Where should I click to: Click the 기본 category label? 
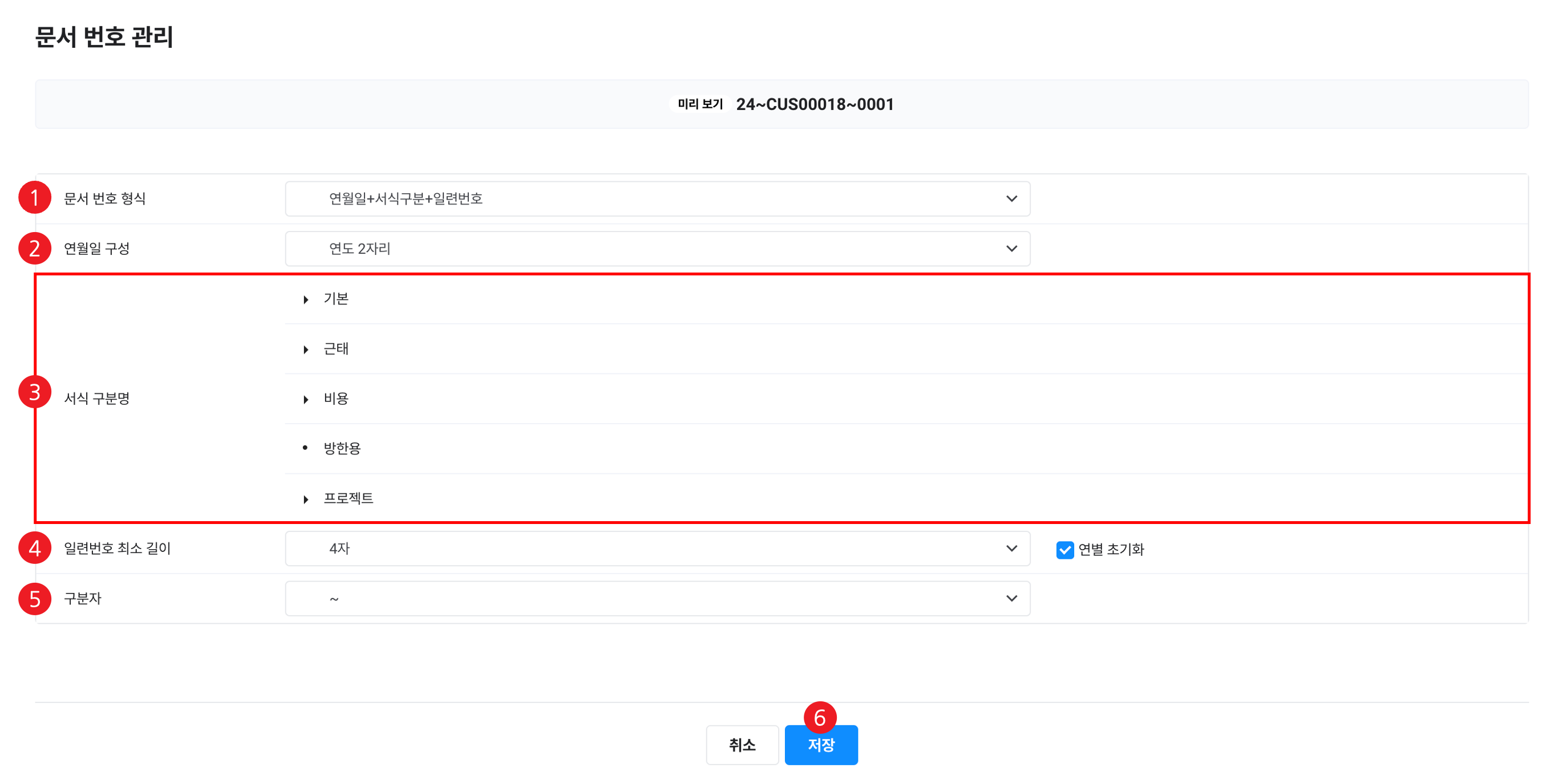[336, 298]
